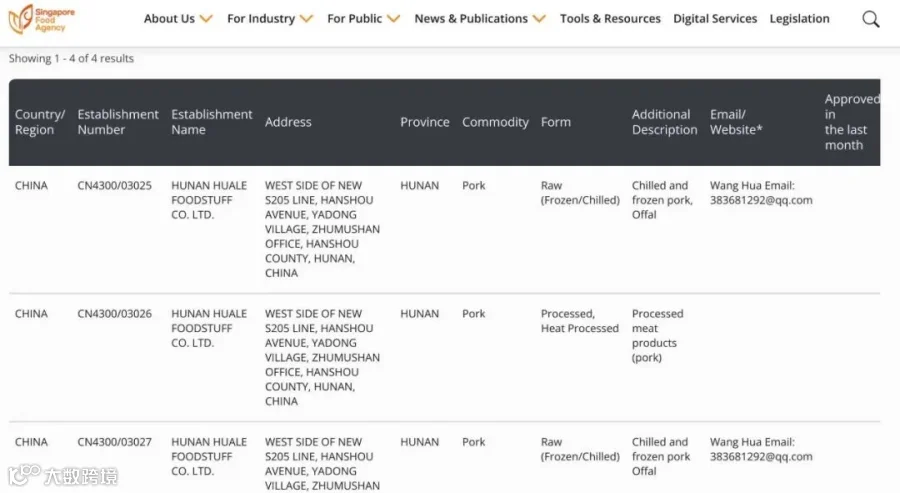
Task: Open the Singapore Food Agency logo homepage
Action: (41, 19)
